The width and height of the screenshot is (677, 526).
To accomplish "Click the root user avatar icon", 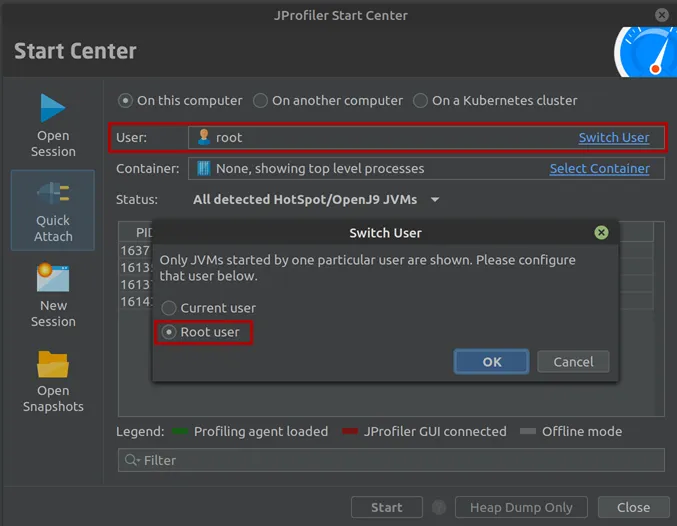I will (x=203, y=137).
